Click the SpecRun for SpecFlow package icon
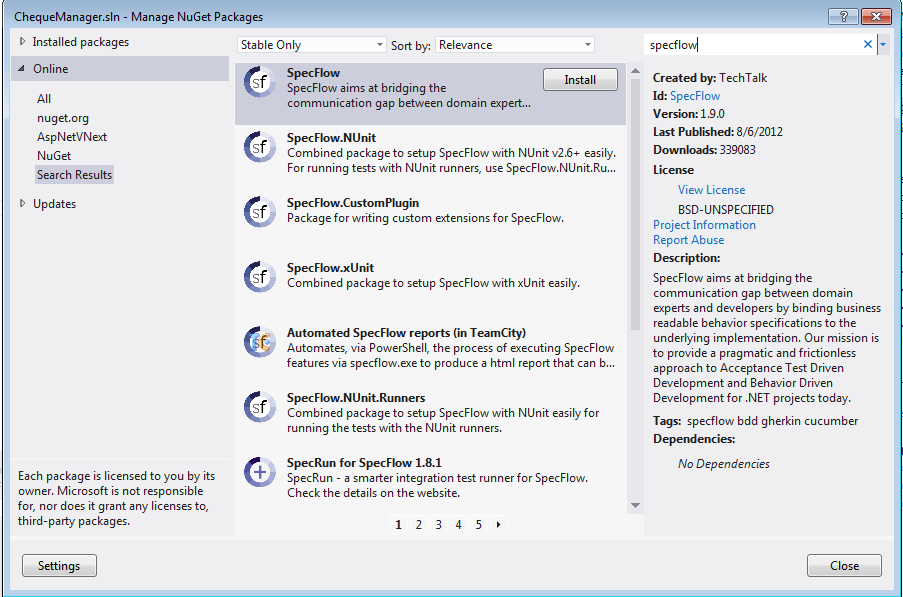The image size is (903, 597). (x=260, y=472)
